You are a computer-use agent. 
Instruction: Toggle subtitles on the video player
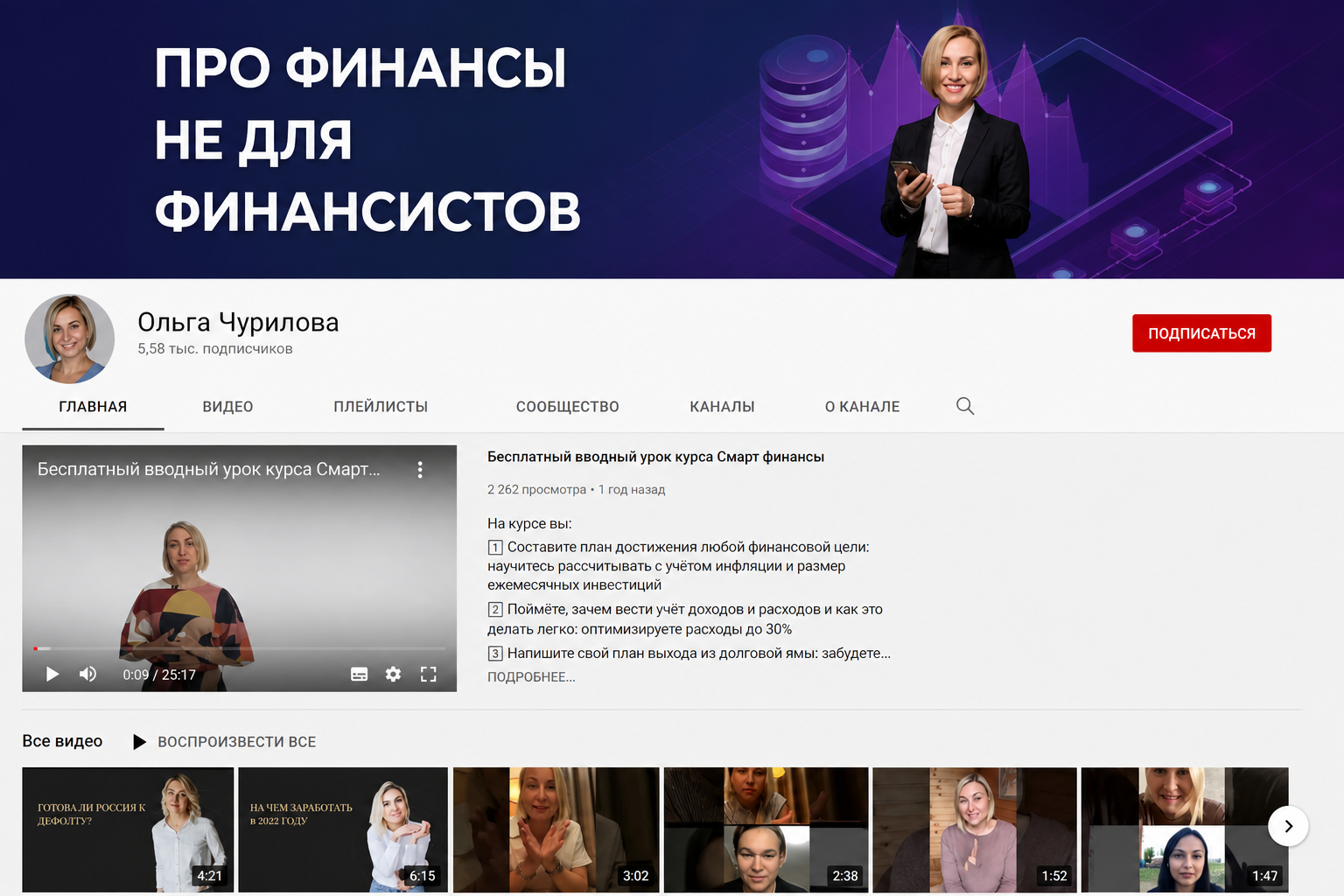pos(359,674)
